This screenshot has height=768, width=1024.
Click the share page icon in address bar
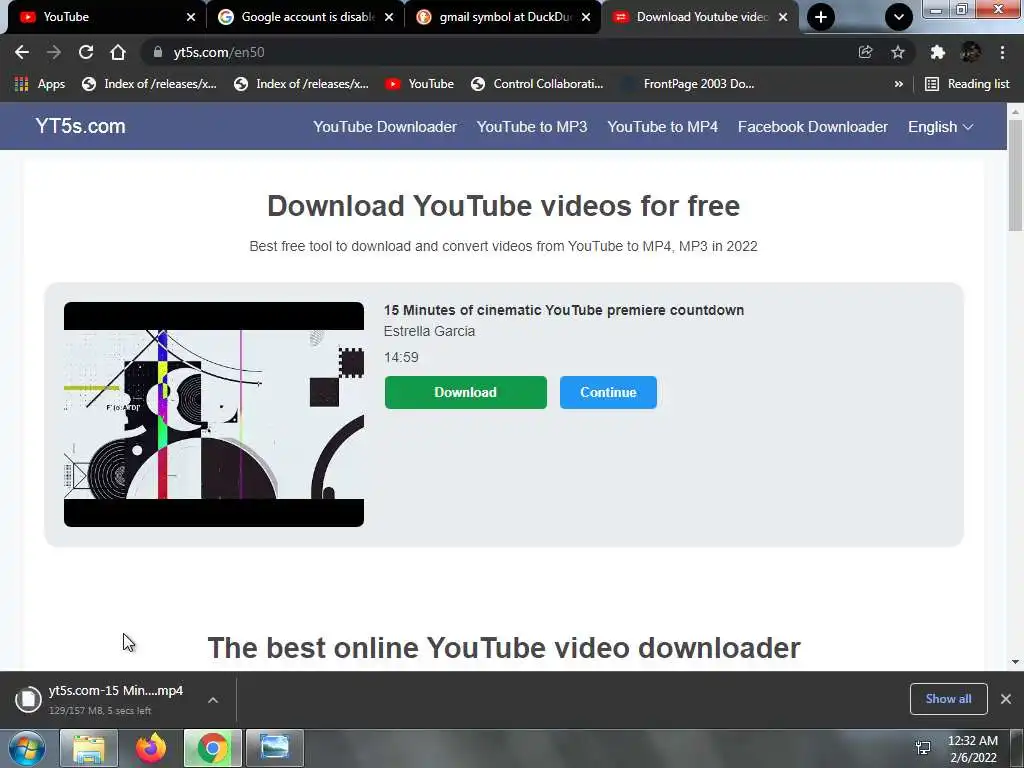pos(865,52)
